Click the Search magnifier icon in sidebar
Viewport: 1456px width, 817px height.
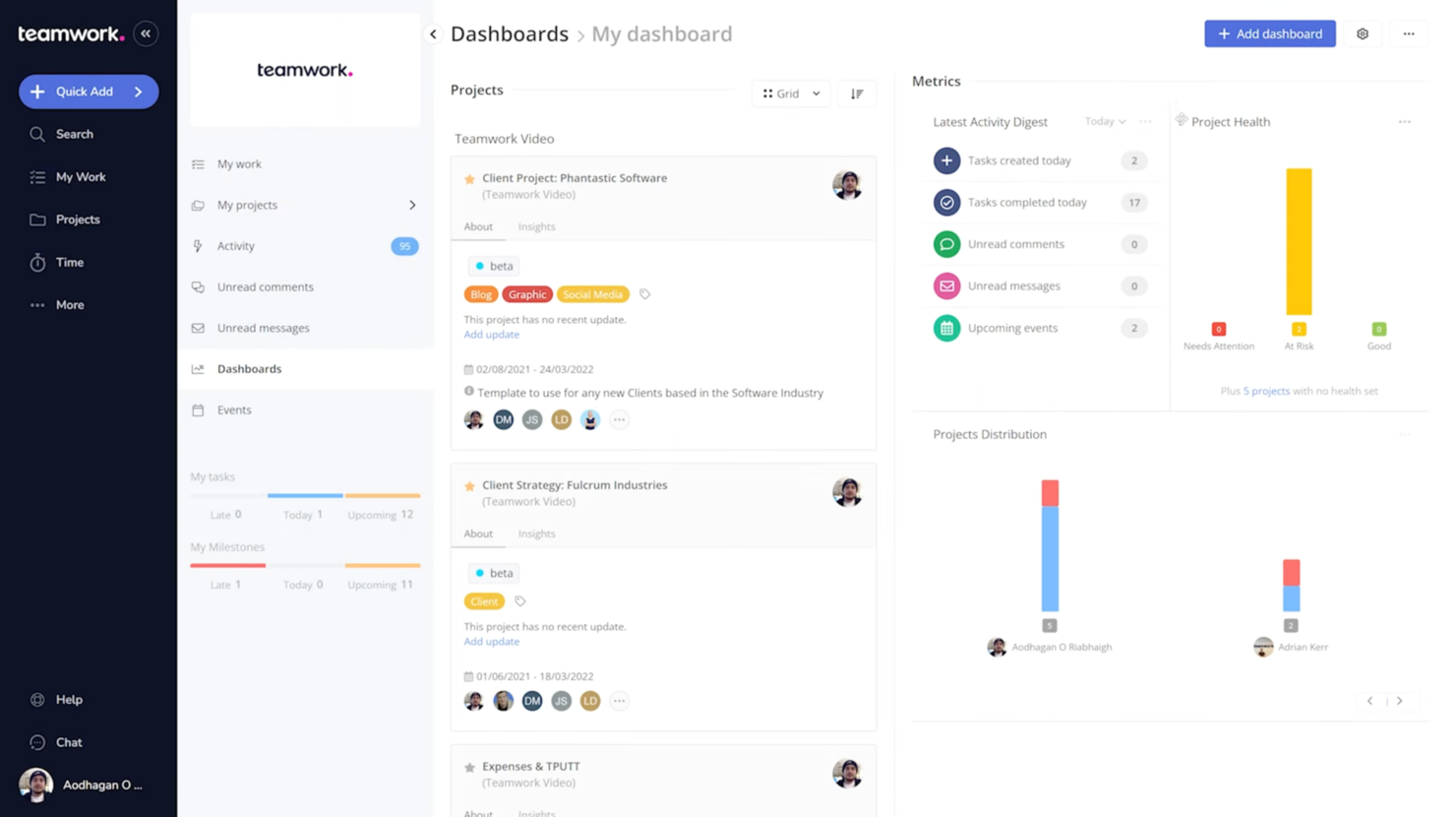(x=37, y=134)
